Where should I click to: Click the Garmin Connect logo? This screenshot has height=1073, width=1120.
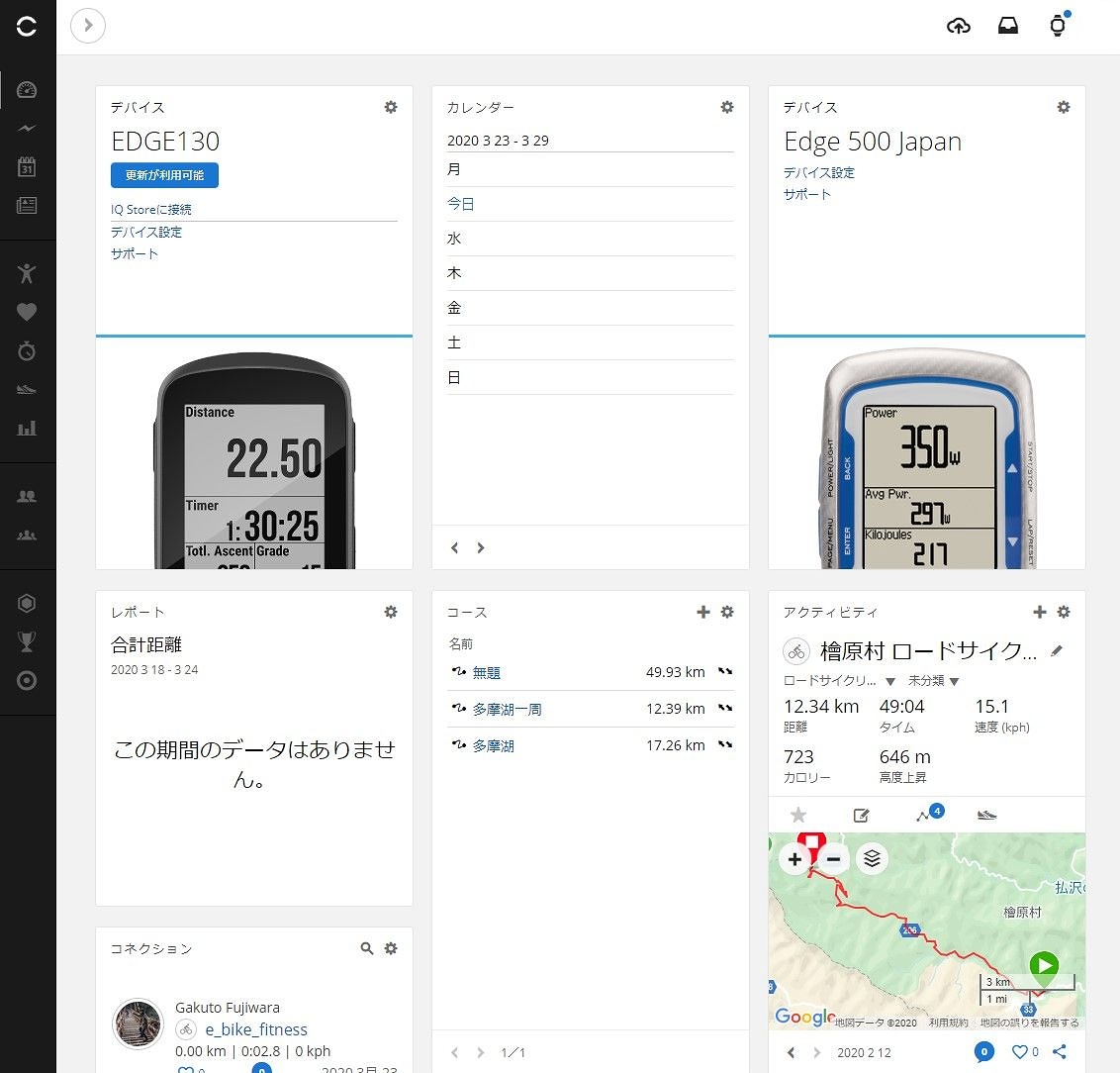click(27, 27)
